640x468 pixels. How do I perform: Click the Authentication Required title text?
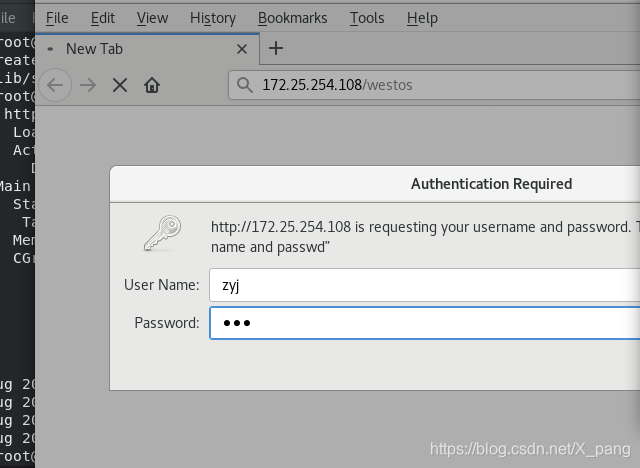(491, 184)
